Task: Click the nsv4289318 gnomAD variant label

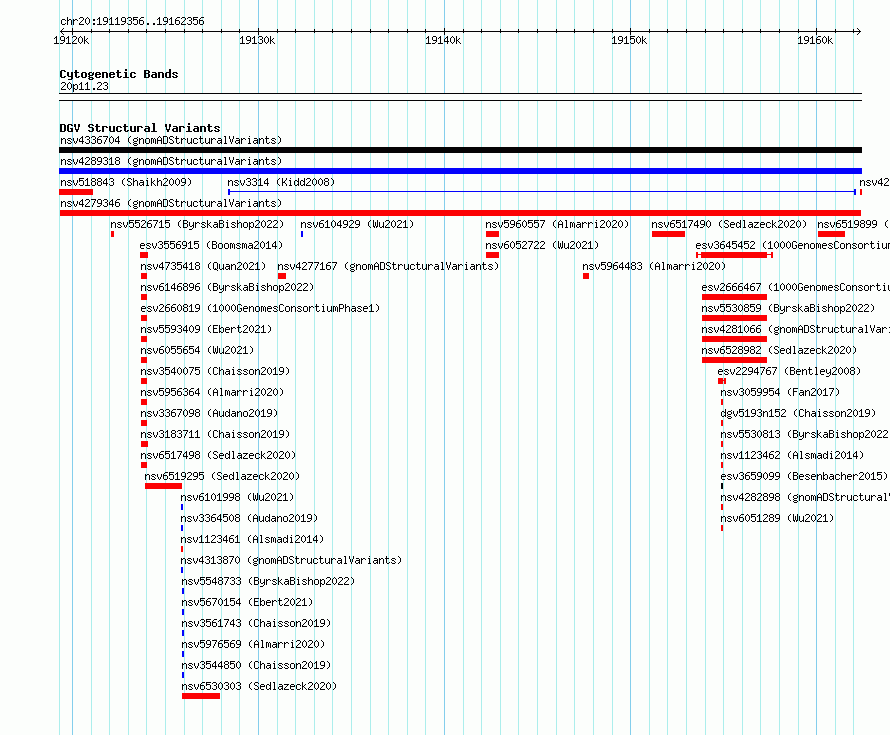Action: [171, 161]
